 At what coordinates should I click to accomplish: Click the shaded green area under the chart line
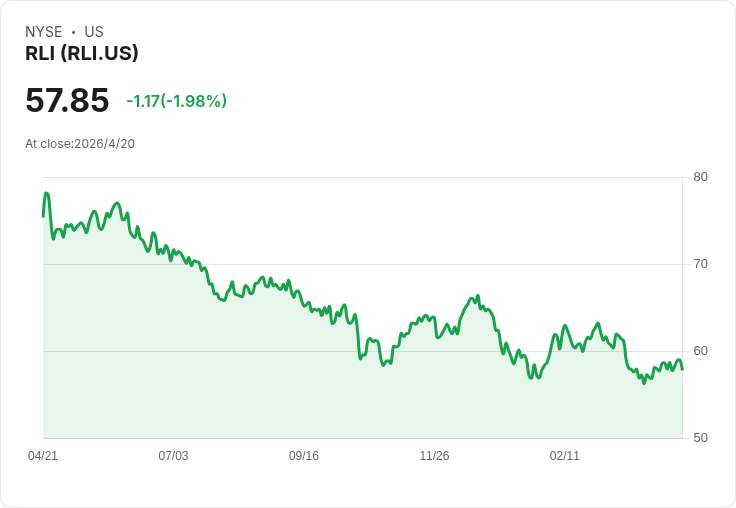(362, 404)
